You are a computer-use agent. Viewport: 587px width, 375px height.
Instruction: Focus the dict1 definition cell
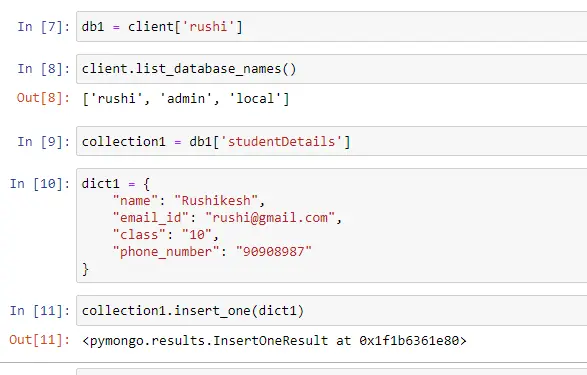pos(332,226)
